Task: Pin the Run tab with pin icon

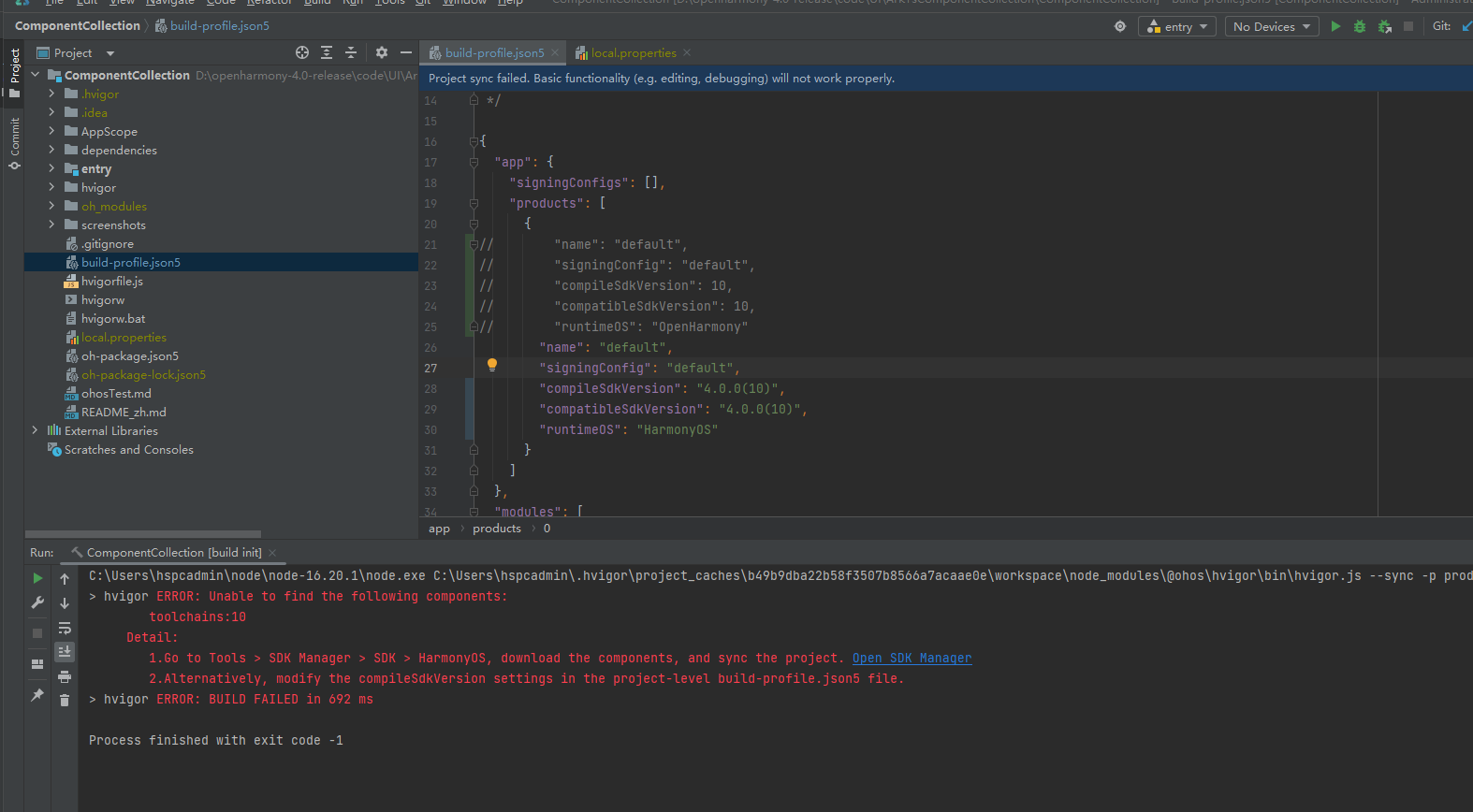Action: pos(37,695)
